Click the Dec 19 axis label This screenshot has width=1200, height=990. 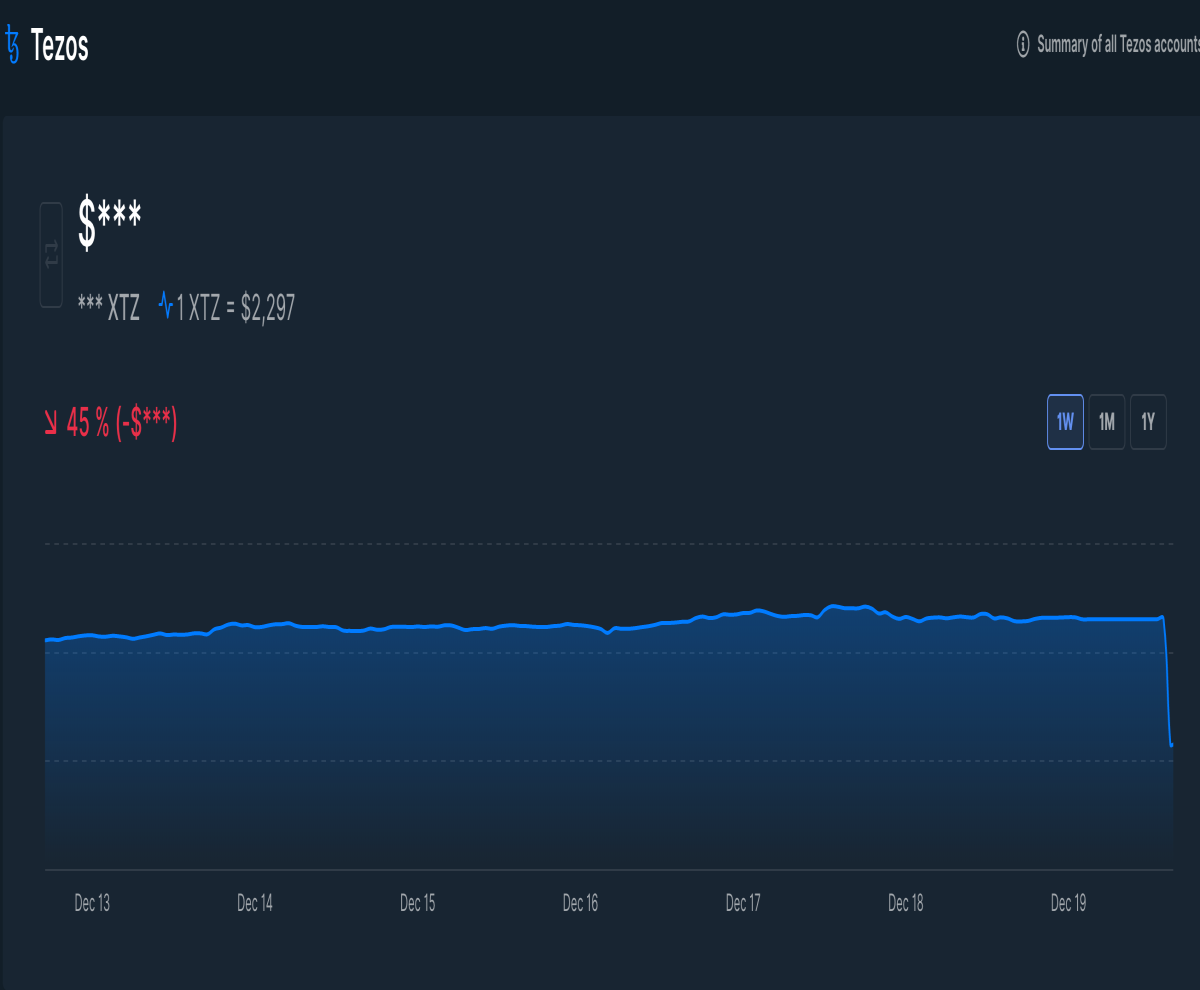coord(1068,903)
